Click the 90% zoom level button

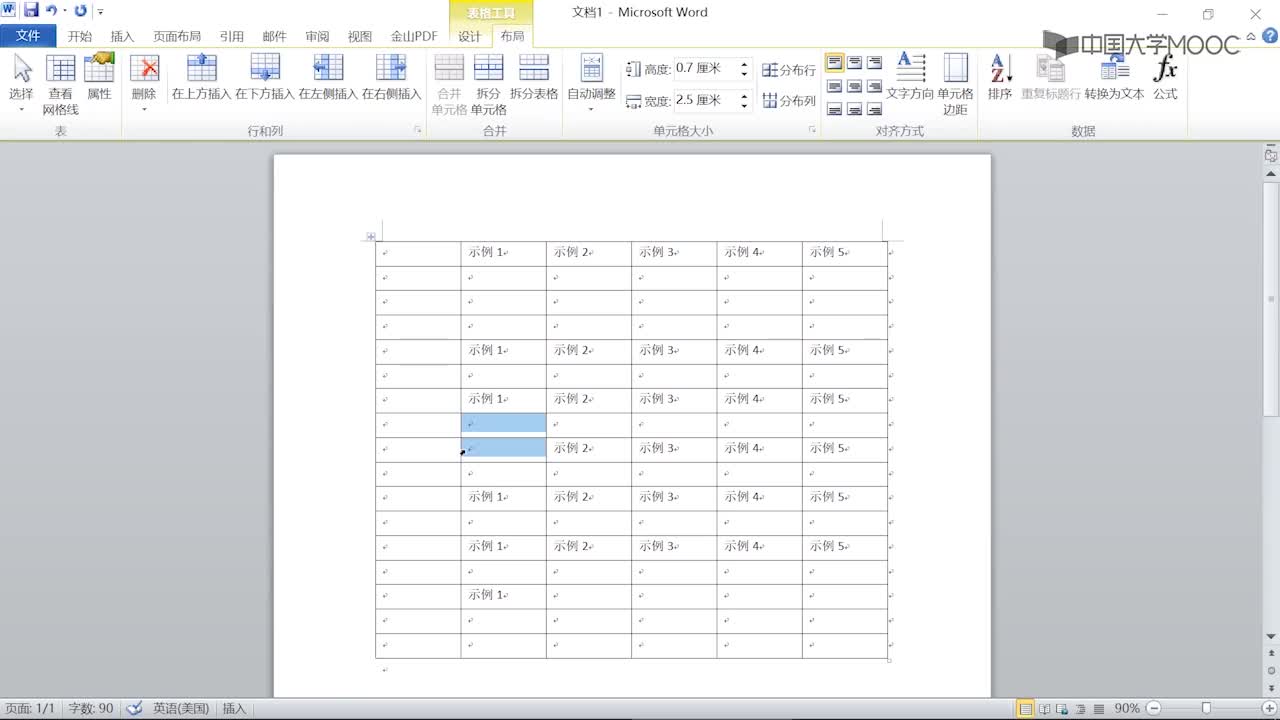coord(1127,708)
